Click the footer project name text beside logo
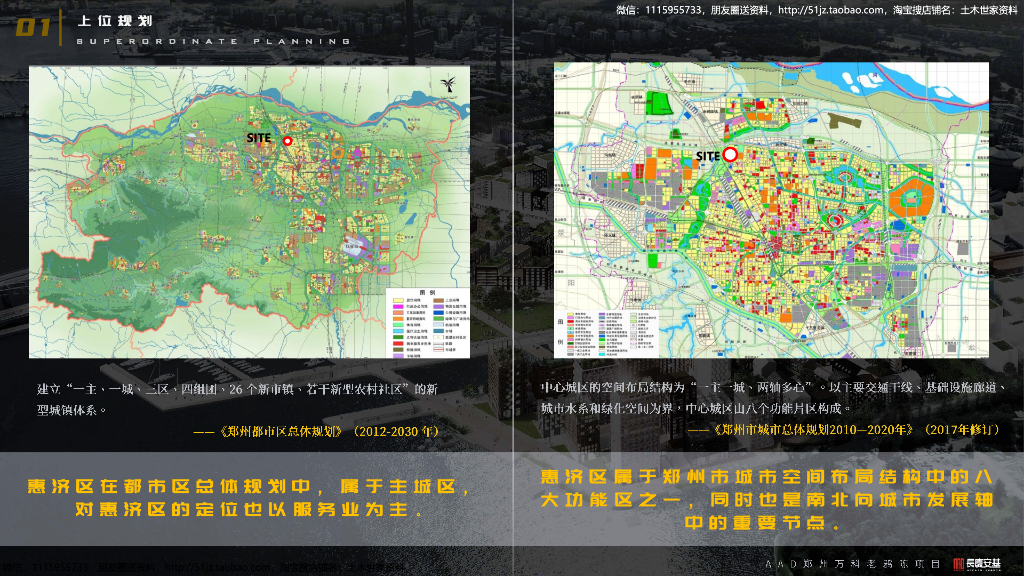This screenshot has height=576, width=1024. 853,564
